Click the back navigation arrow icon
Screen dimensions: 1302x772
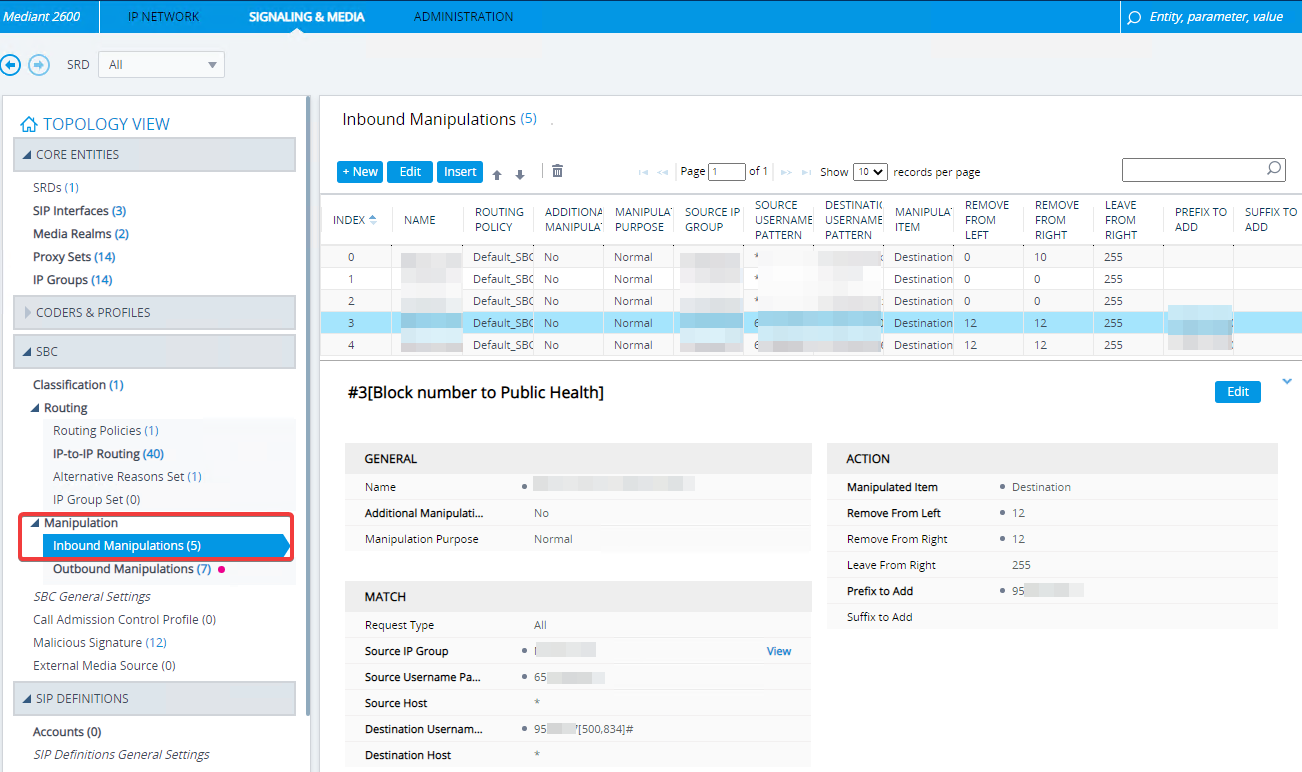[x=11, y=65]
